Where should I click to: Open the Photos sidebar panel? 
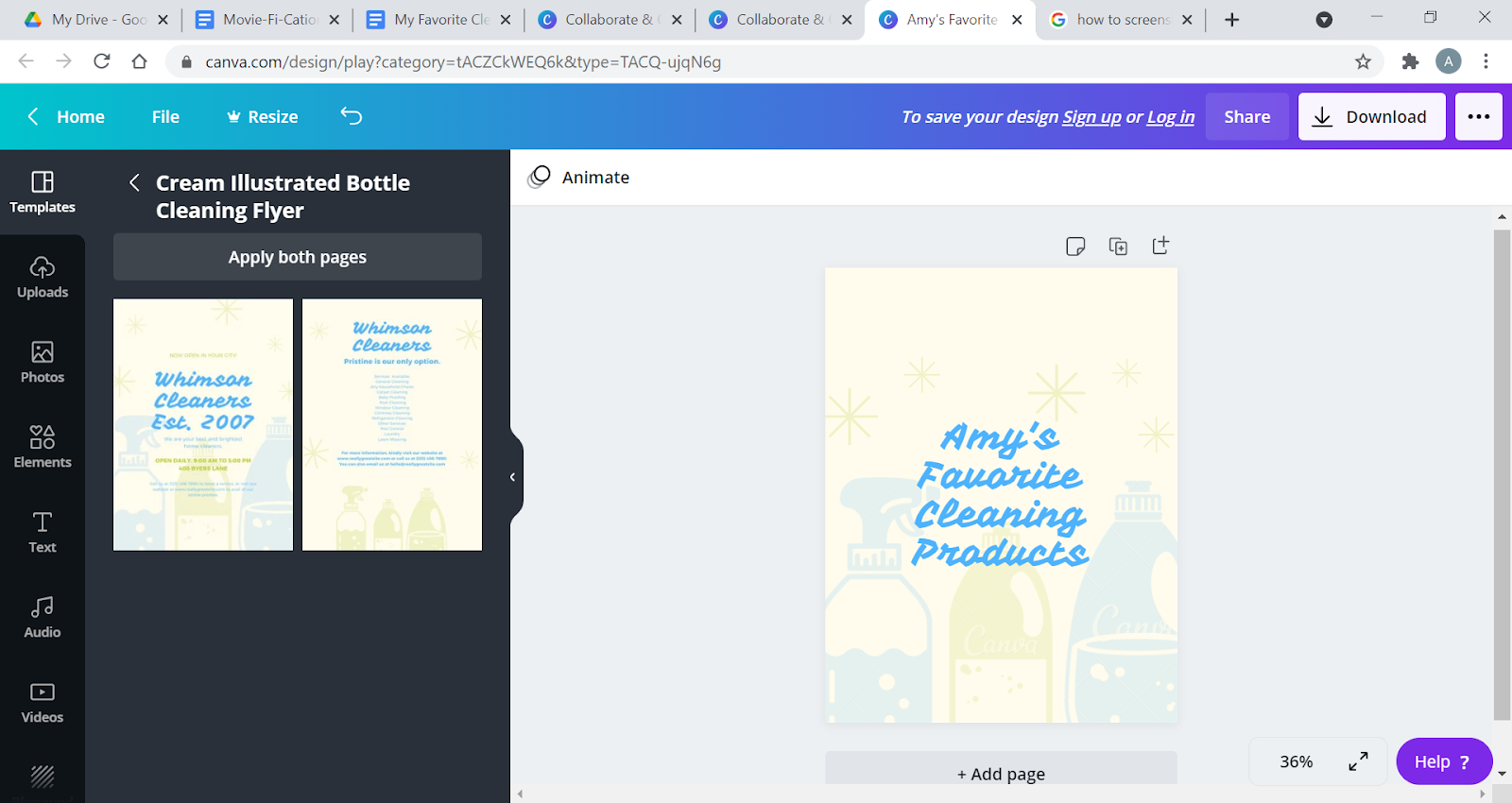[43, 363]
